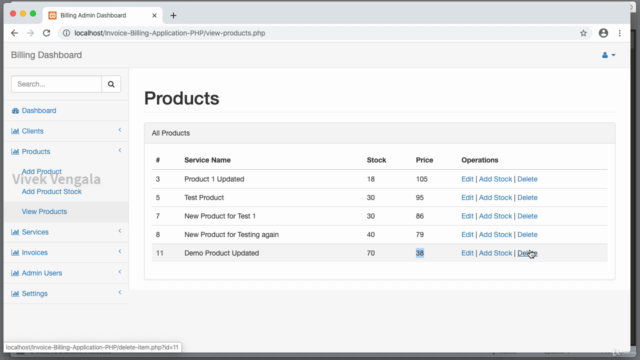Edit New Product for Testing again

[x=467, y=235]
